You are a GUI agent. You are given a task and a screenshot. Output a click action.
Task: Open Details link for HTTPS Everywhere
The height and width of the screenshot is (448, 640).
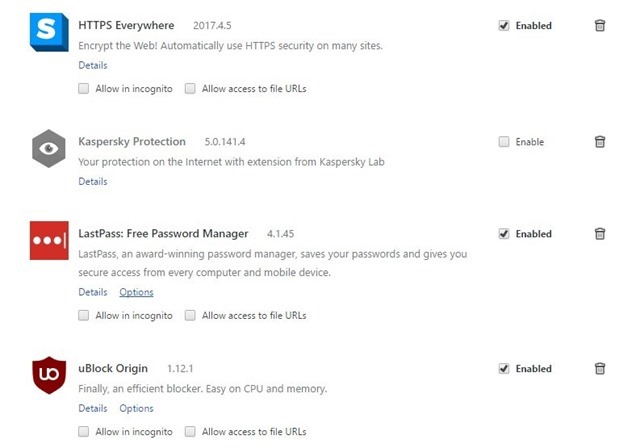coord(92,65)
